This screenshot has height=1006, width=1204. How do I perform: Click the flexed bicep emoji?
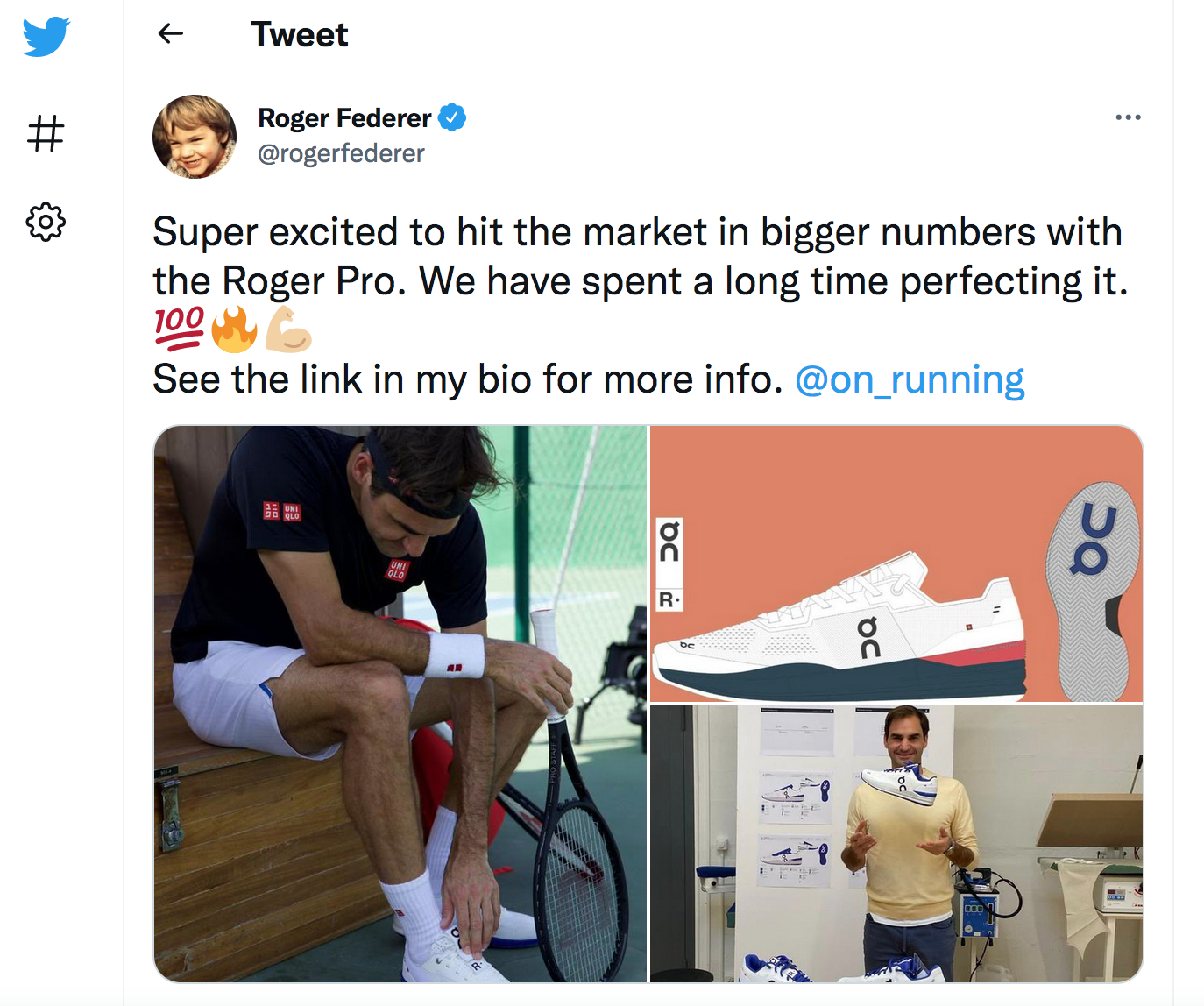288,329
